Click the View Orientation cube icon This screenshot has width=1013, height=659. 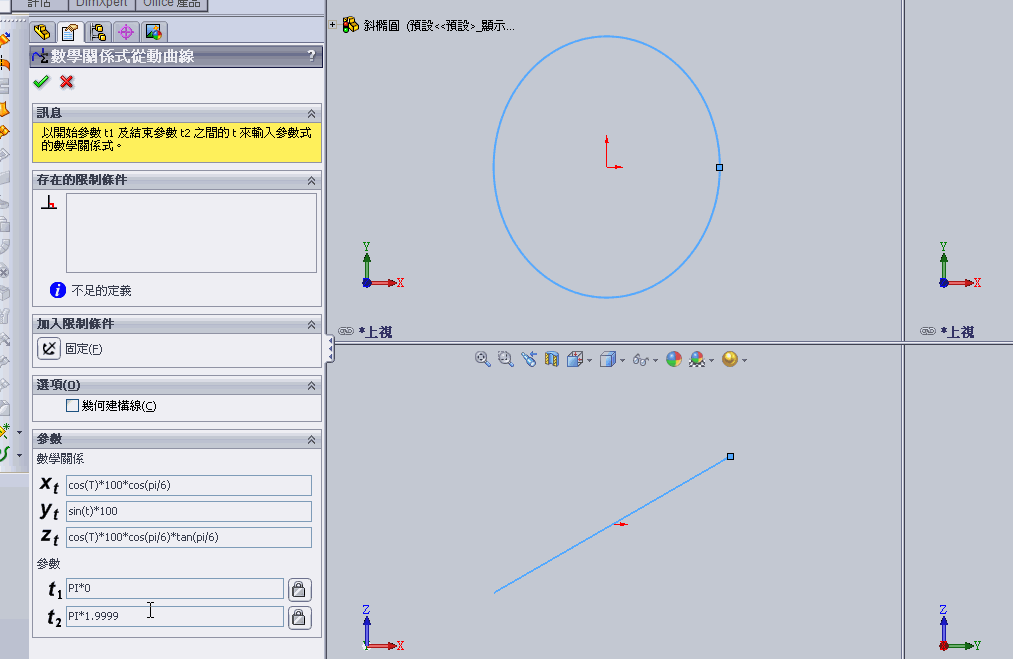574,359
